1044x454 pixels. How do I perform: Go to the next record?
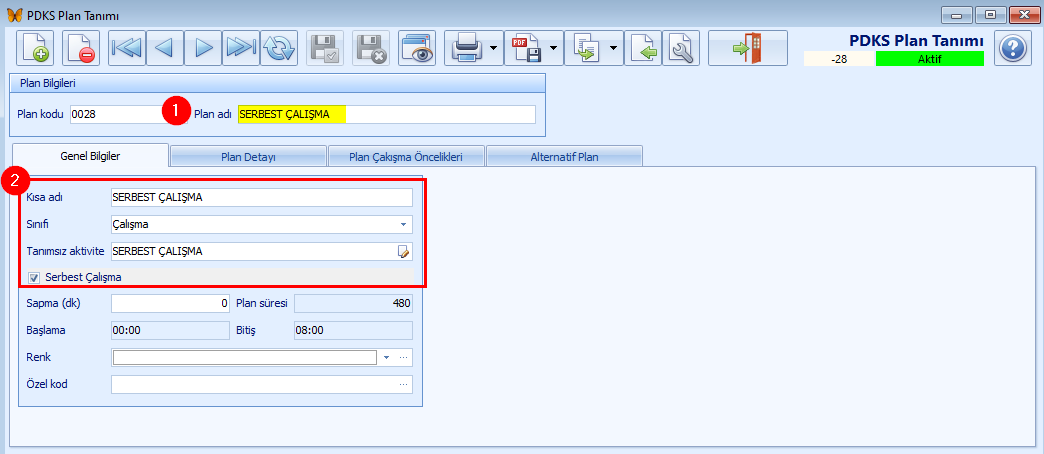203,48
